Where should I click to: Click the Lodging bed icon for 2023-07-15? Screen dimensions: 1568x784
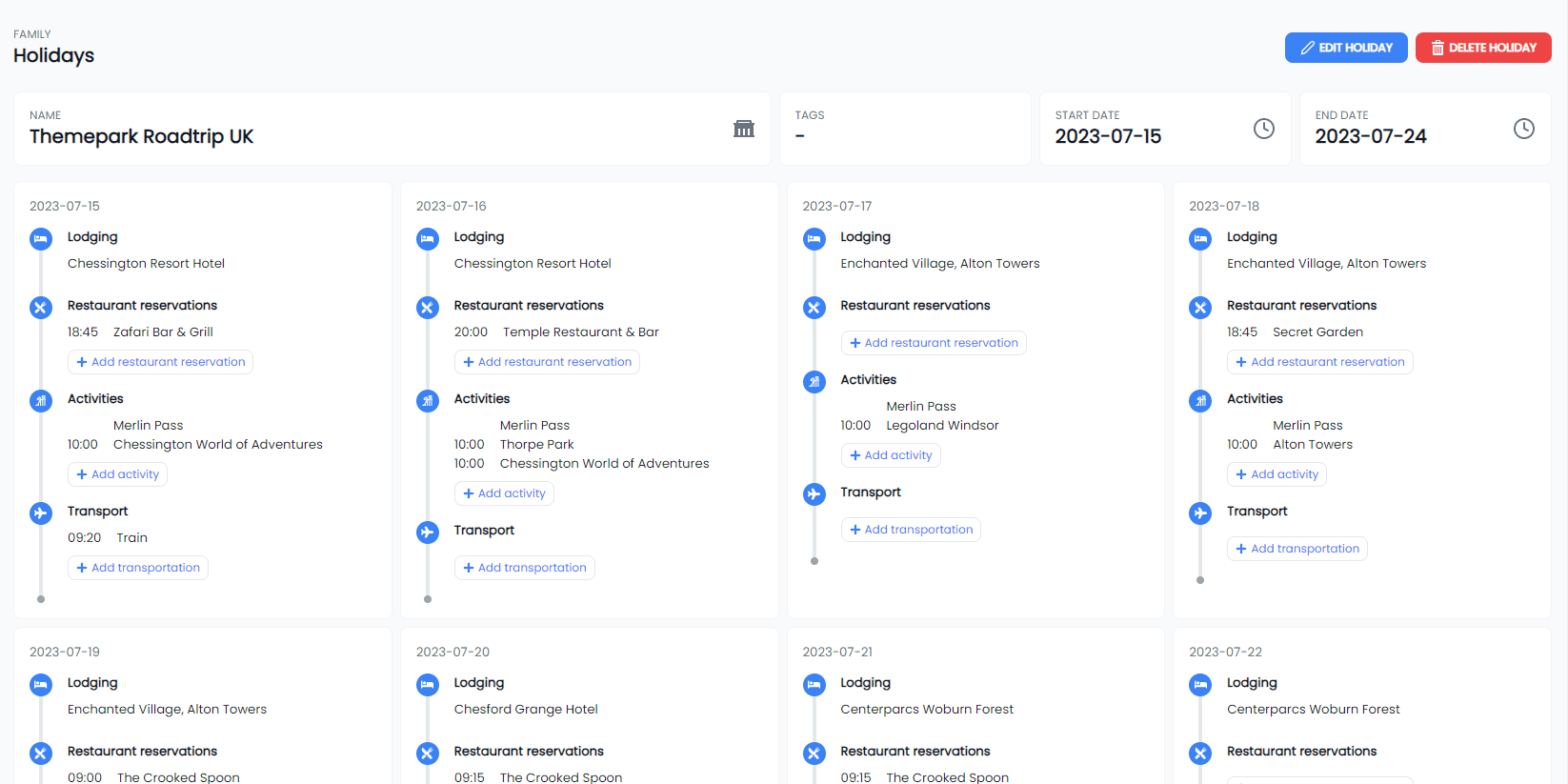(41, 239)
